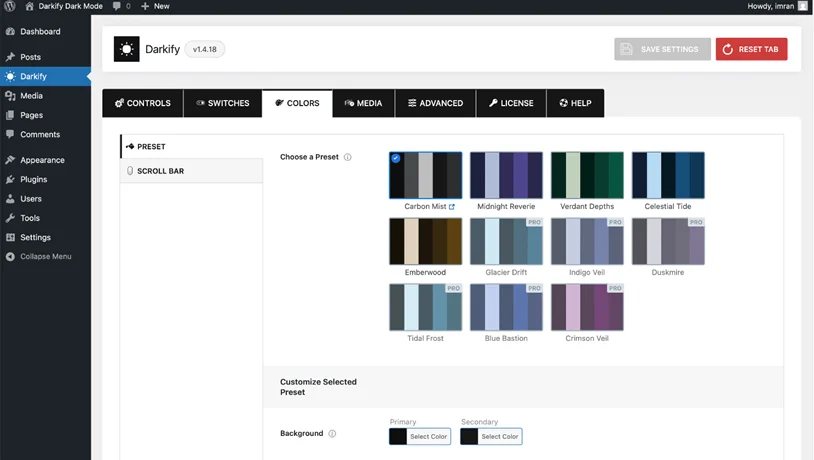This screenshot has width=814, height=460.
Task: Select the Preset section
Action: [x=192, y=146]
